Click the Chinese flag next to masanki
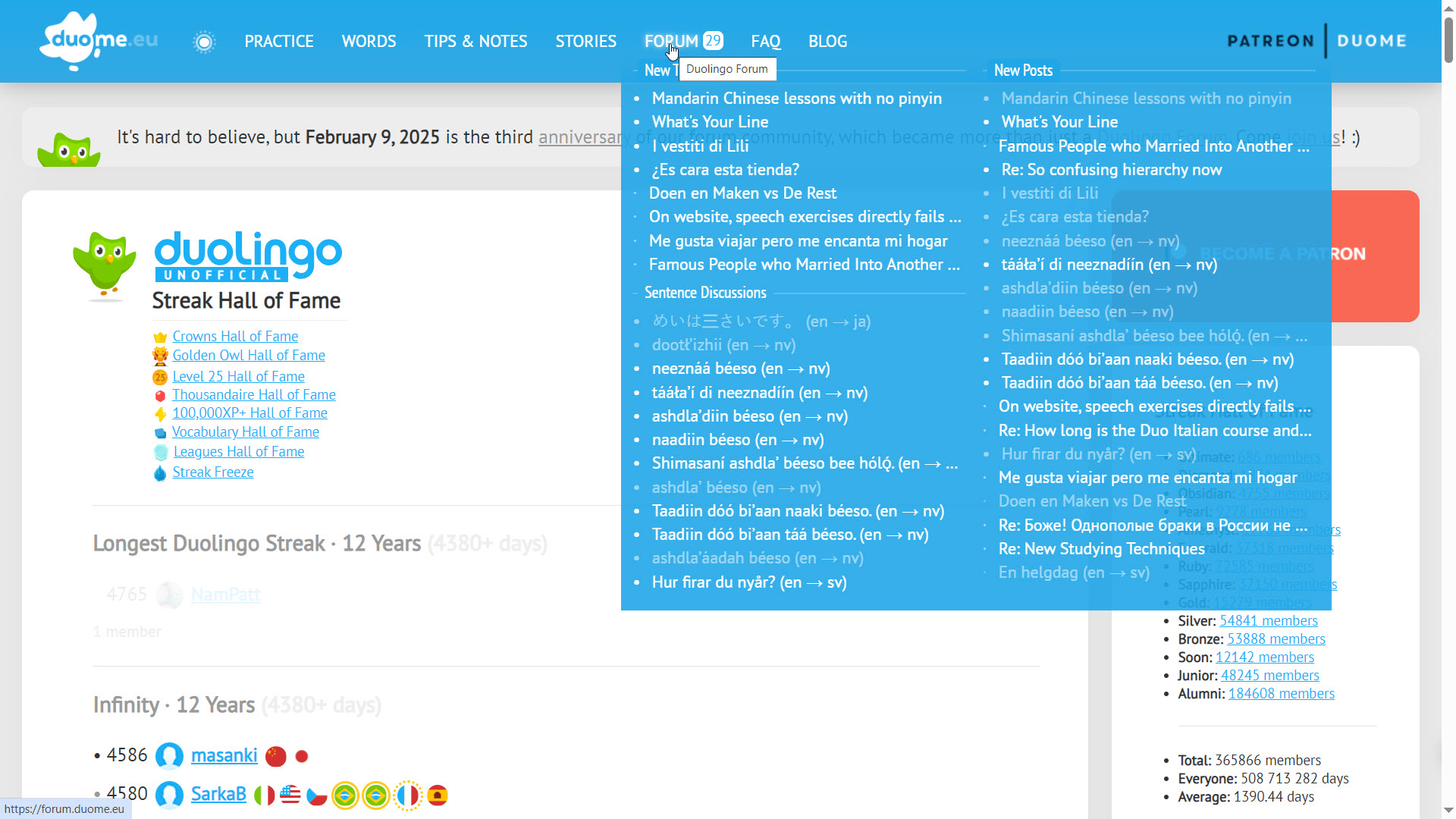This screenshot has width=1456, height=819. pos(276,756)
